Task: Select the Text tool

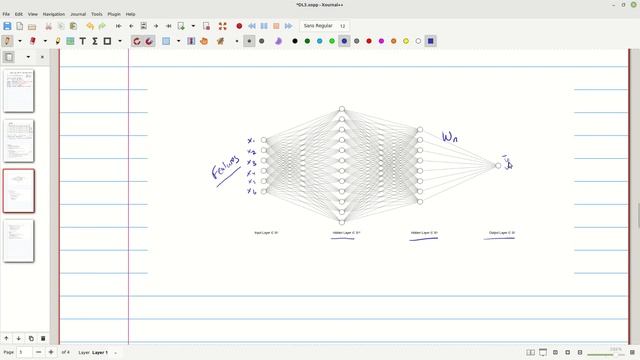Action: [x=82, y=41]
